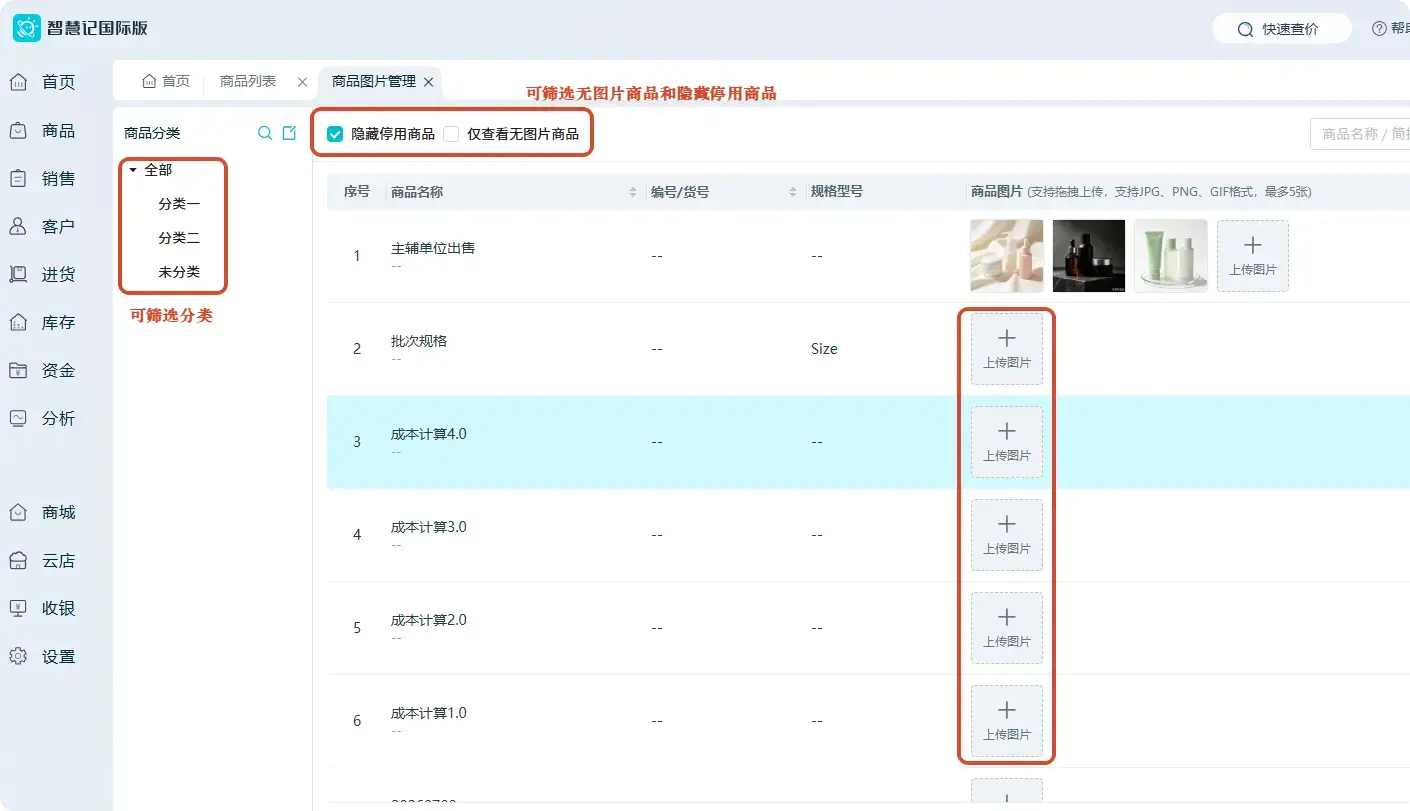Image resolution: width=1410 pixels, height=811 pixels.
Task: Open the 库存 sidebar icon
Action: [18, 323]
